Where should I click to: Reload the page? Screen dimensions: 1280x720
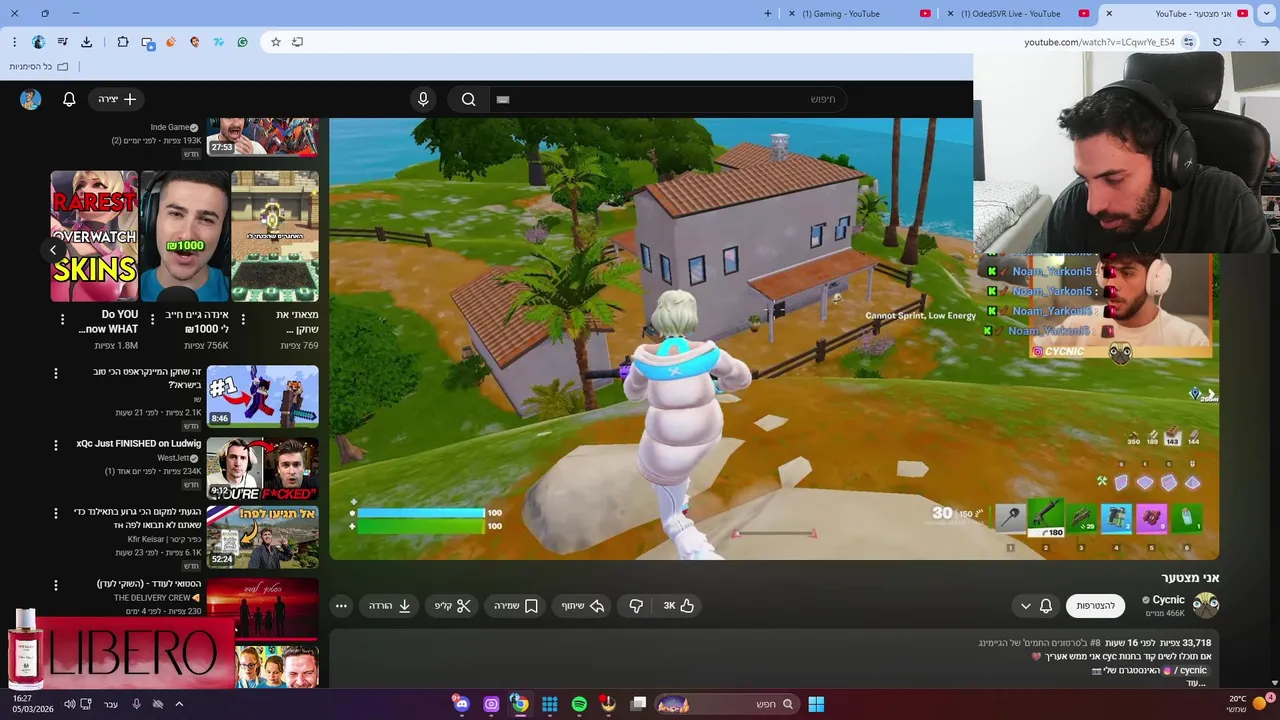coord(1217,42)
